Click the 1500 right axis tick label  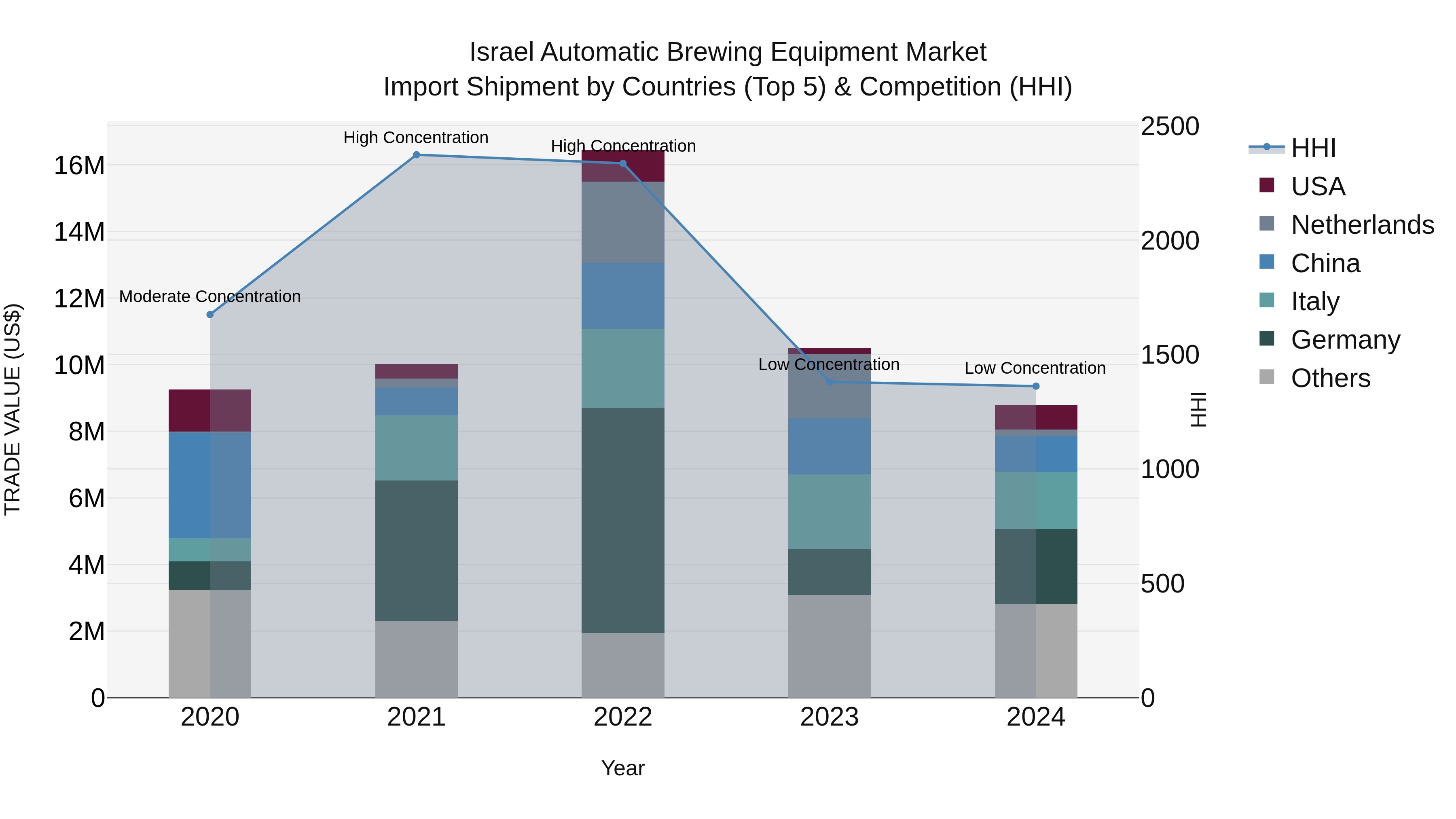point(1170,354)
